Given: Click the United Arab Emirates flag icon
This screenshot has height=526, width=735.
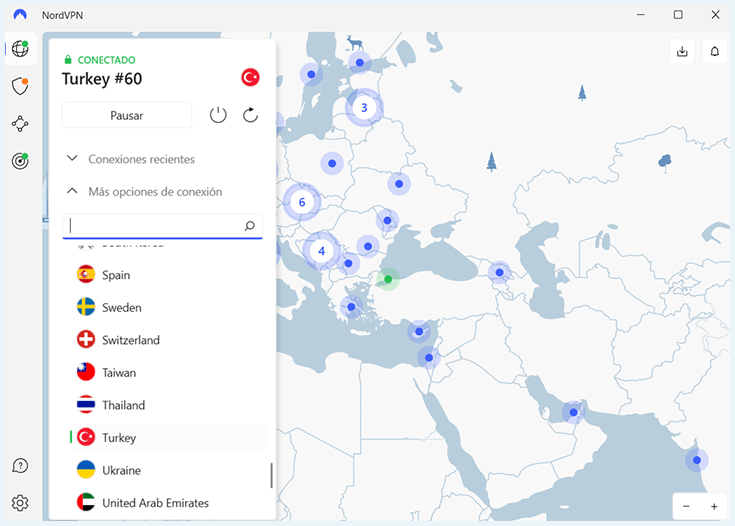Looking at the screenshot, I should [x=86, y=502].
